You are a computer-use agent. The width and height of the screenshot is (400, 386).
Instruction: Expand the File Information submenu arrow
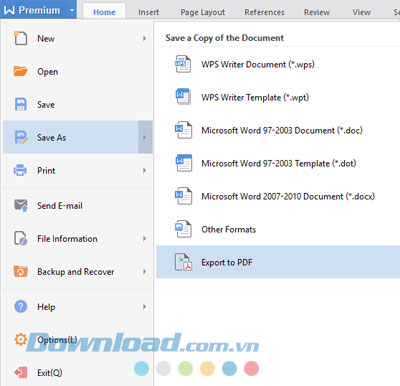tap(144, 238)
